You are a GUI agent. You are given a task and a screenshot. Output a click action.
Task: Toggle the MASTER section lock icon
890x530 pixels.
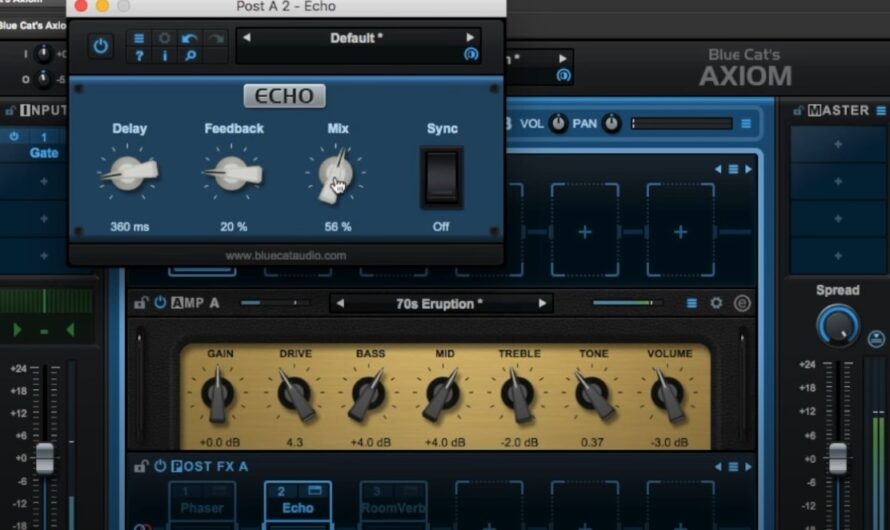pyautogui.click(x=799, y=111)
